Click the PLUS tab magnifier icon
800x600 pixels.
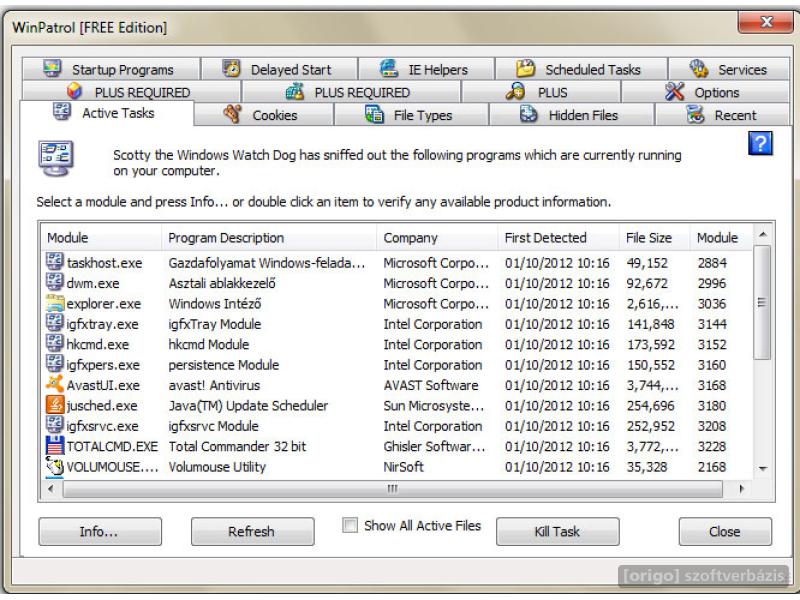pos(515,92)
